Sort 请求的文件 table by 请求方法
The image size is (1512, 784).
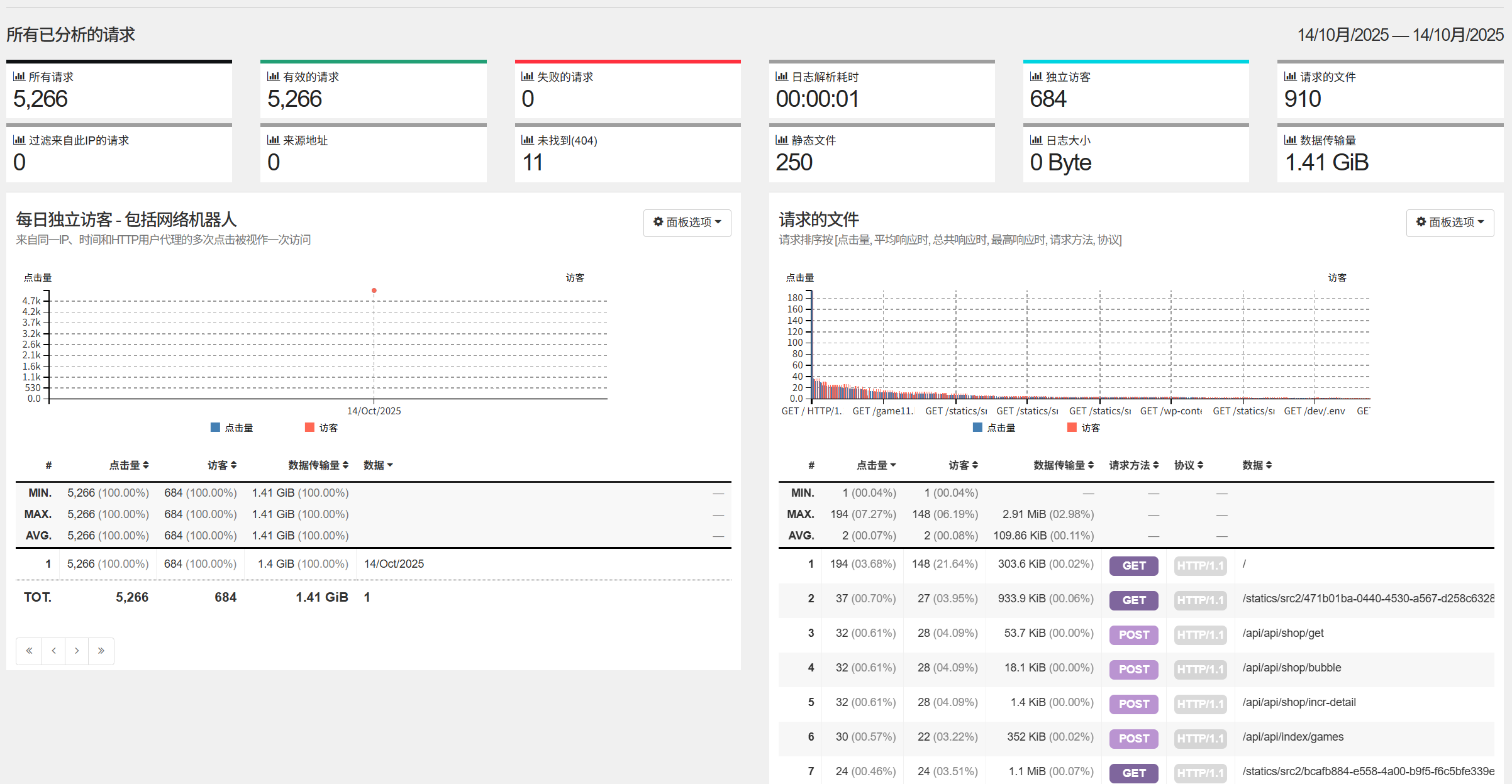[x=1133, y=465]
